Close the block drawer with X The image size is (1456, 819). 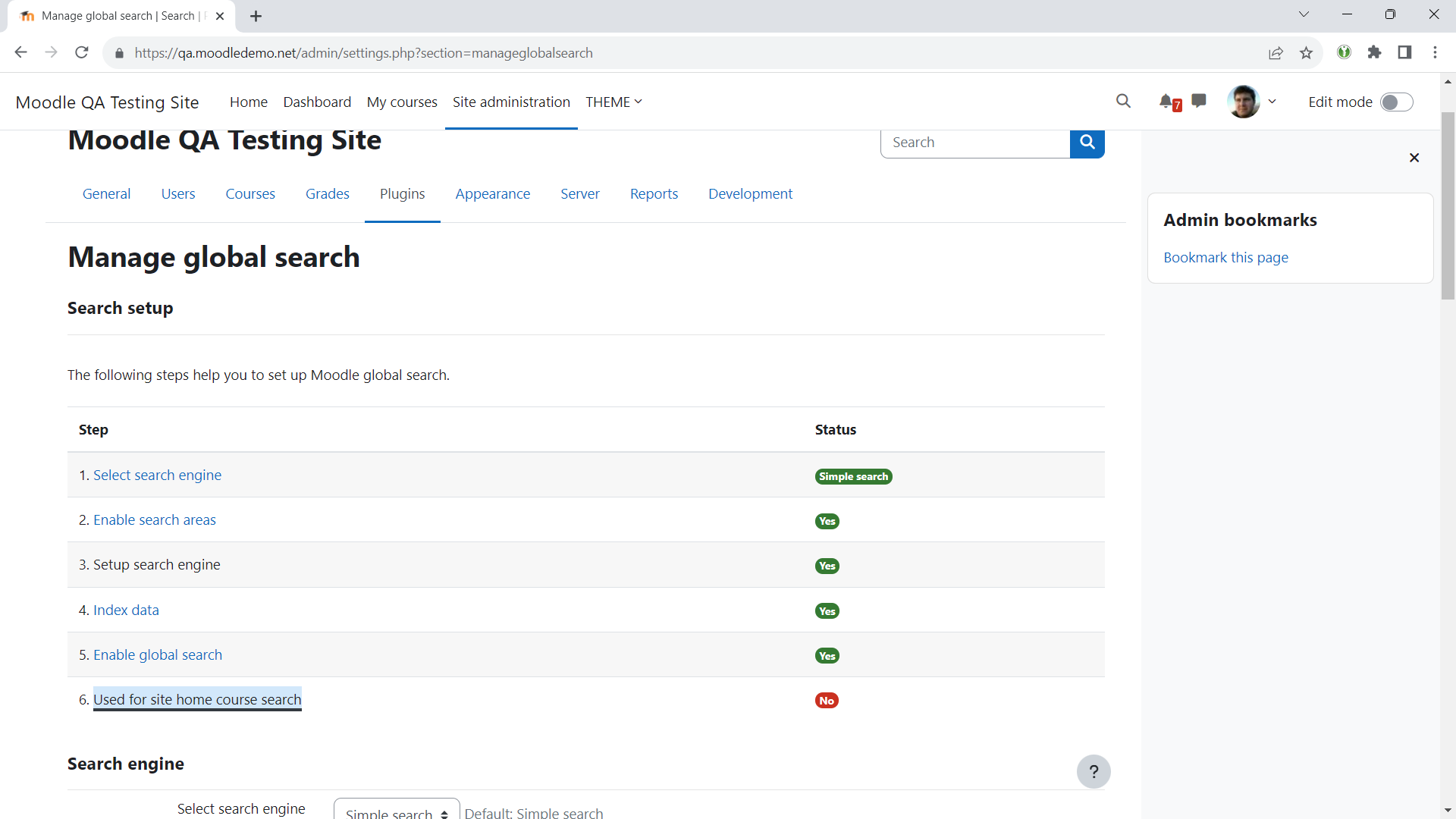coord(1414,158)
